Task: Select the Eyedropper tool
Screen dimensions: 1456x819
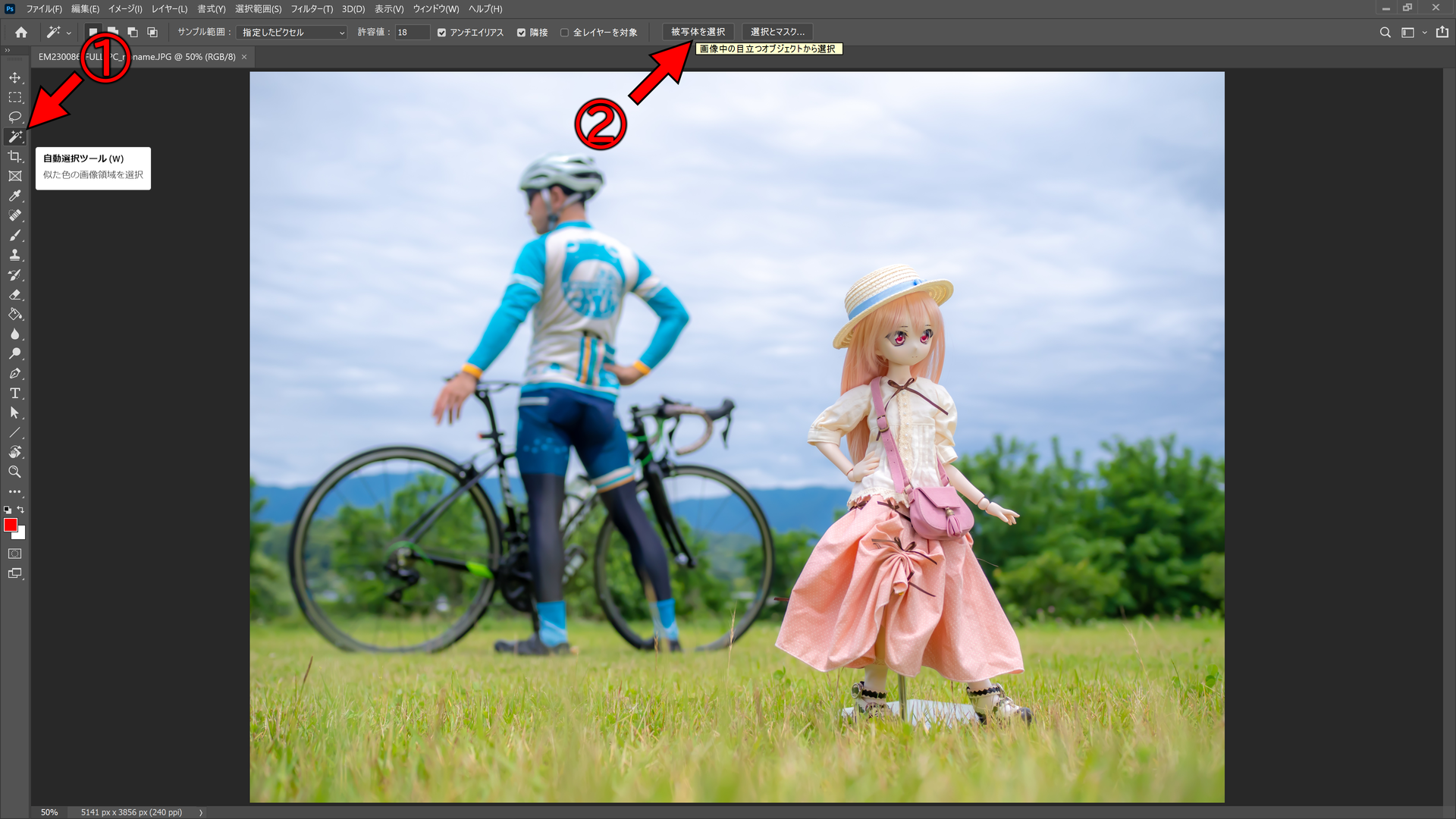Action: (15, 196)
